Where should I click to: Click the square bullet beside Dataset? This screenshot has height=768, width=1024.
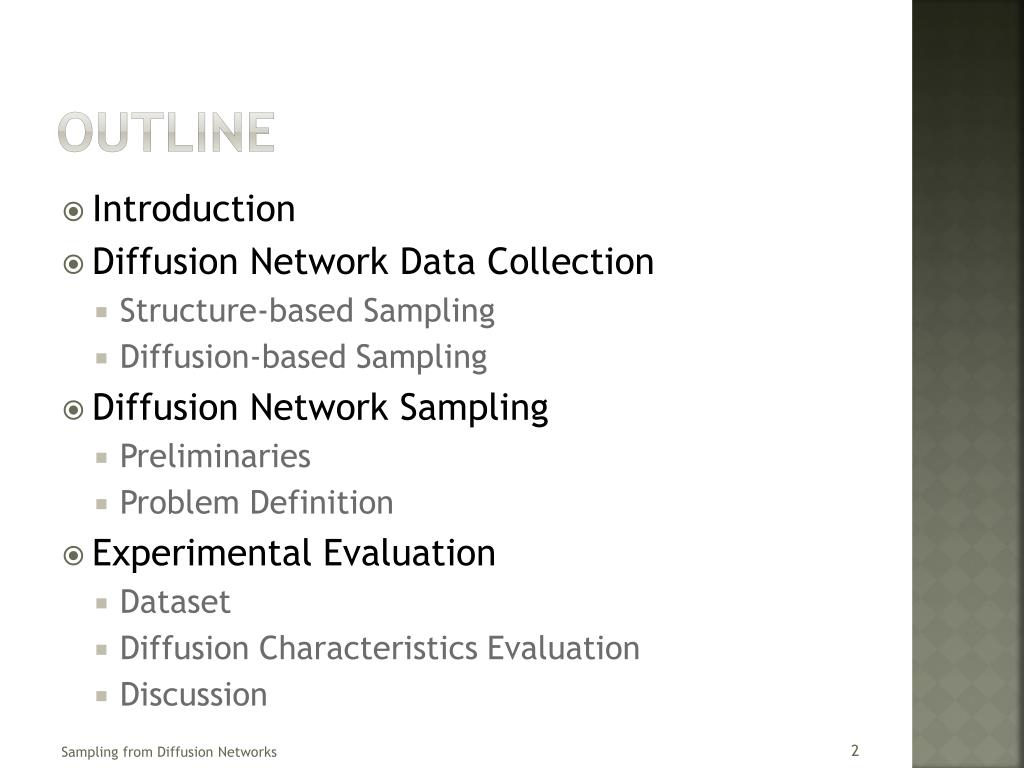(x=101, y=603)
